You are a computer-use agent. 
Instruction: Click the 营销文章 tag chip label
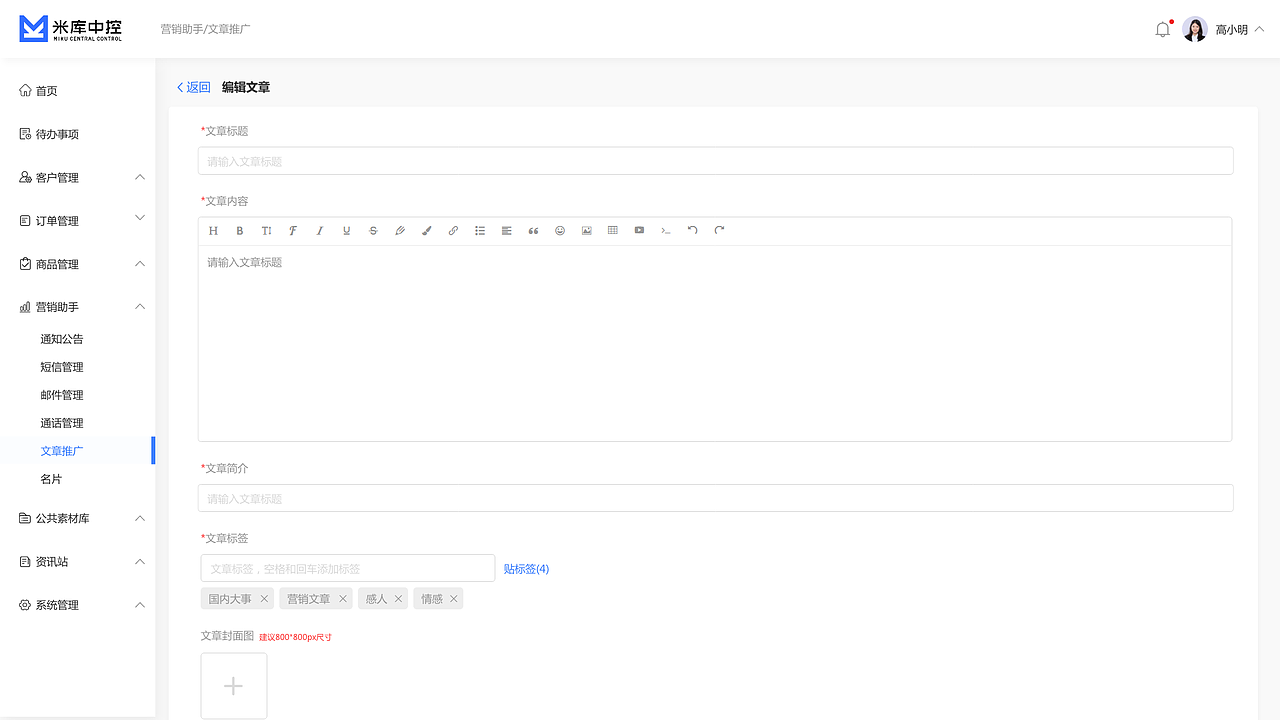click(308, 599)
